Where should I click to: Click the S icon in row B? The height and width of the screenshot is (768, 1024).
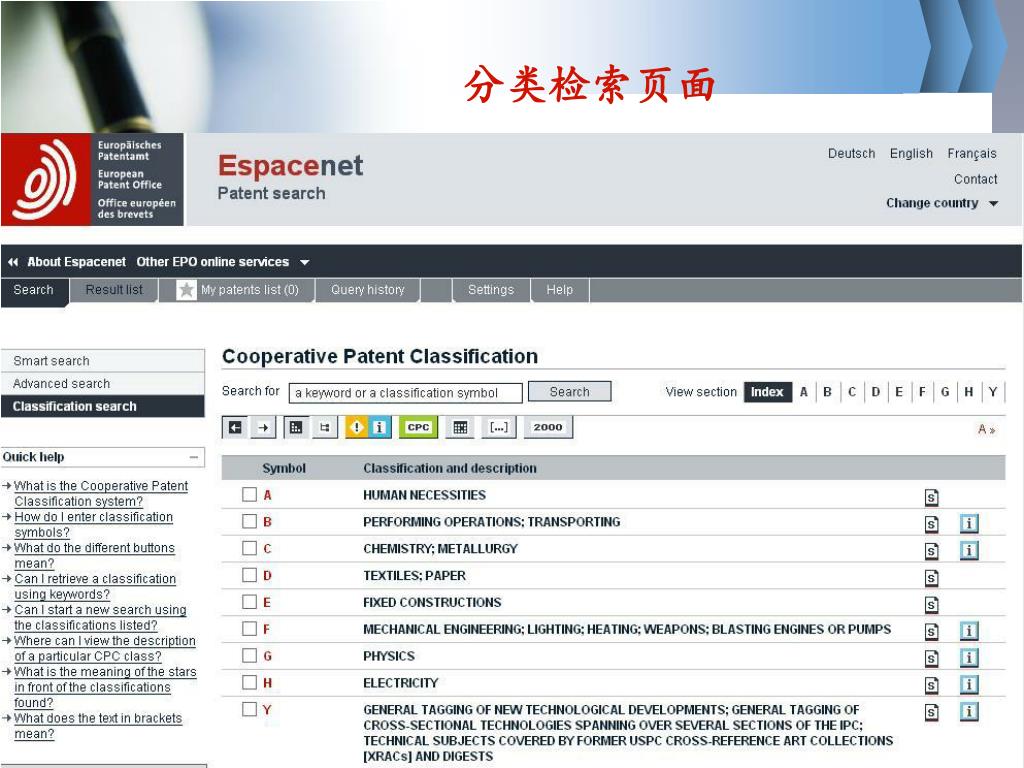click(932, 524)
